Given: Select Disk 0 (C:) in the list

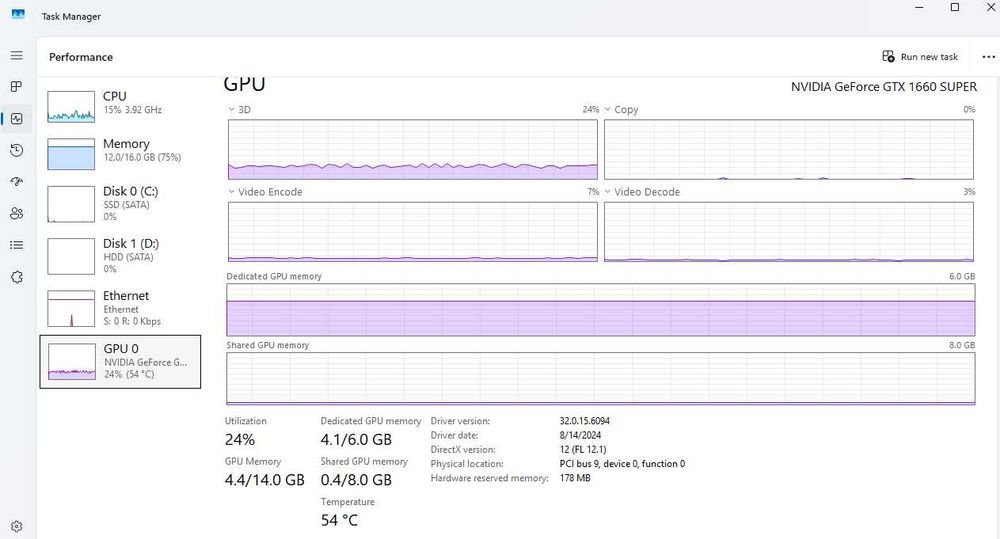Looking at the screenshot, I should click(119, 203).
